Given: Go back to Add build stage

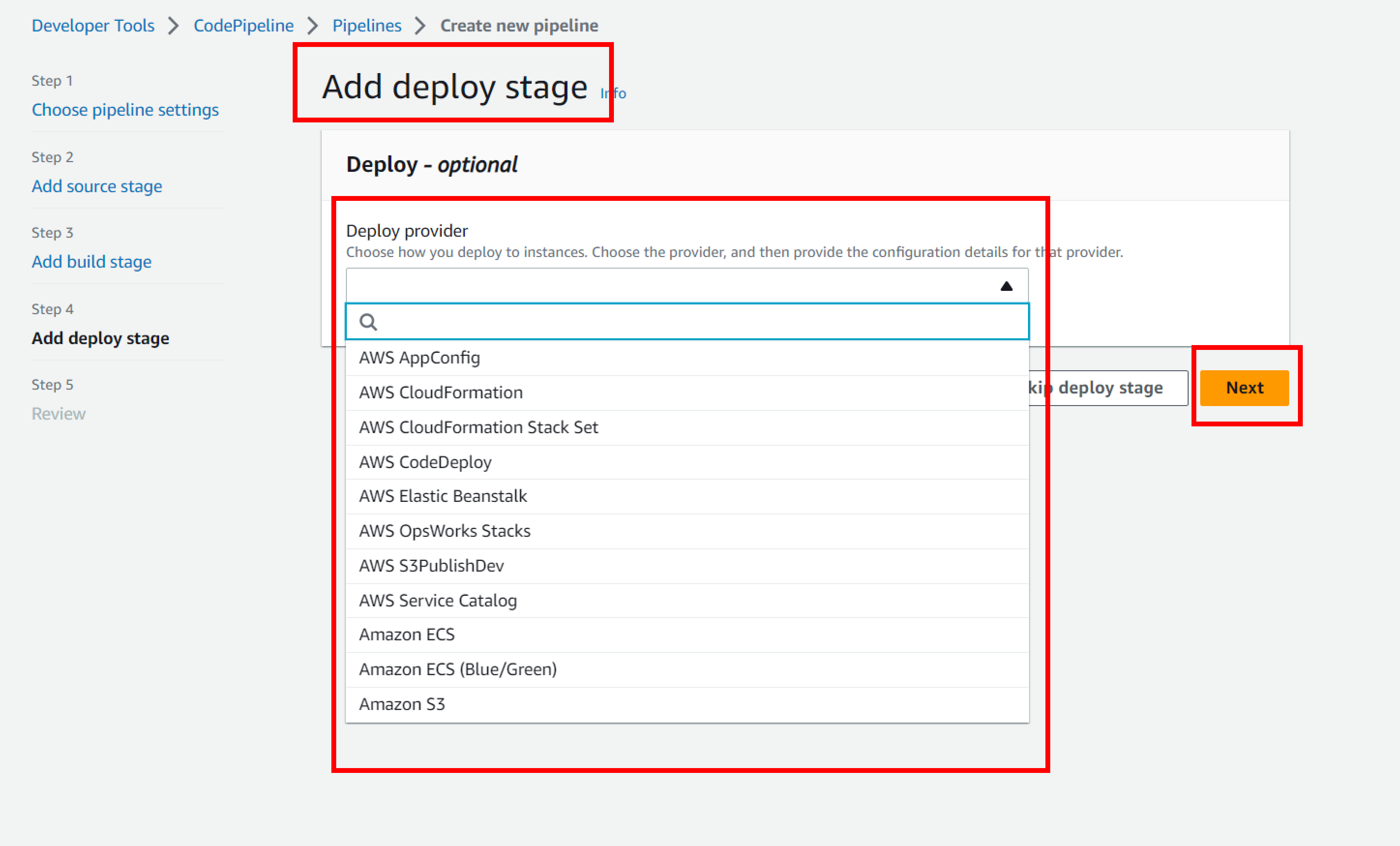Looking at the screenshot, I should [x=91, y=261].
